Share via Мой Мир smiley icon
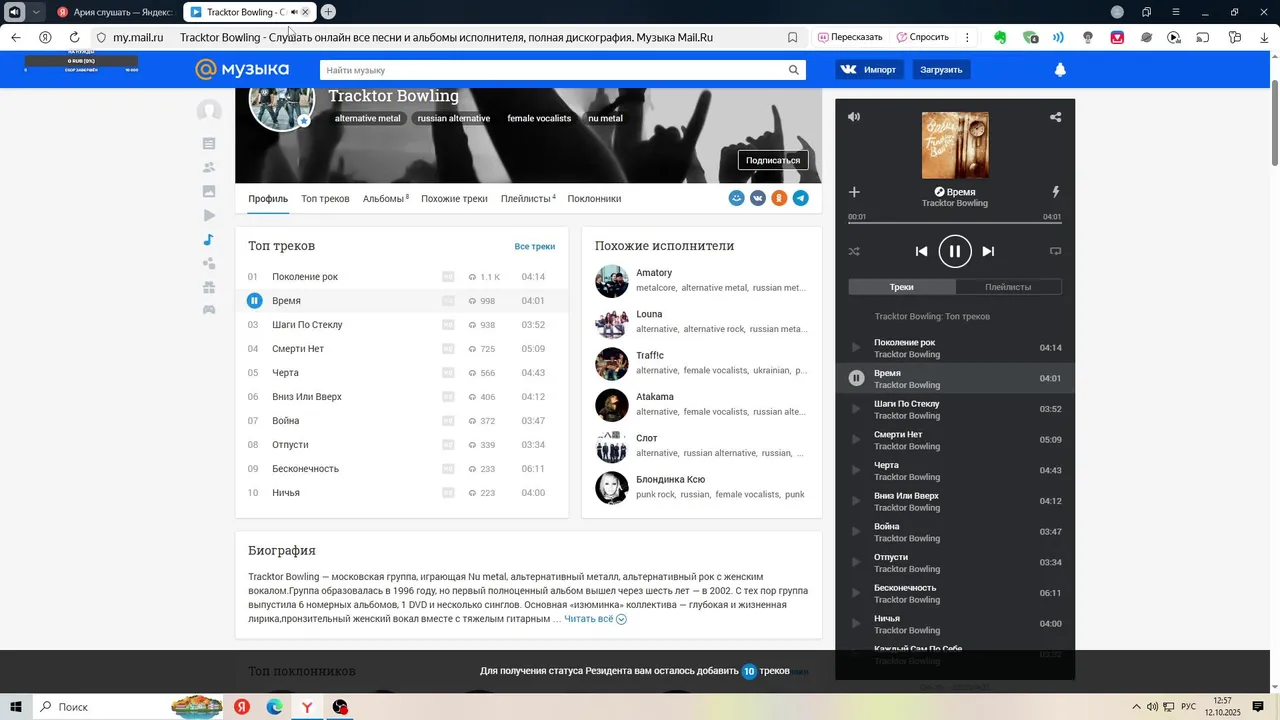The width and height of the screenshot is (1280, 720). coord(737,198)
